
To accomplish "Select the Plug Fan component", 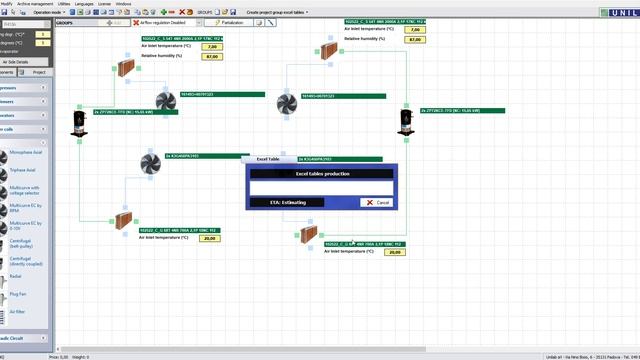I will [x=18, y=294].
